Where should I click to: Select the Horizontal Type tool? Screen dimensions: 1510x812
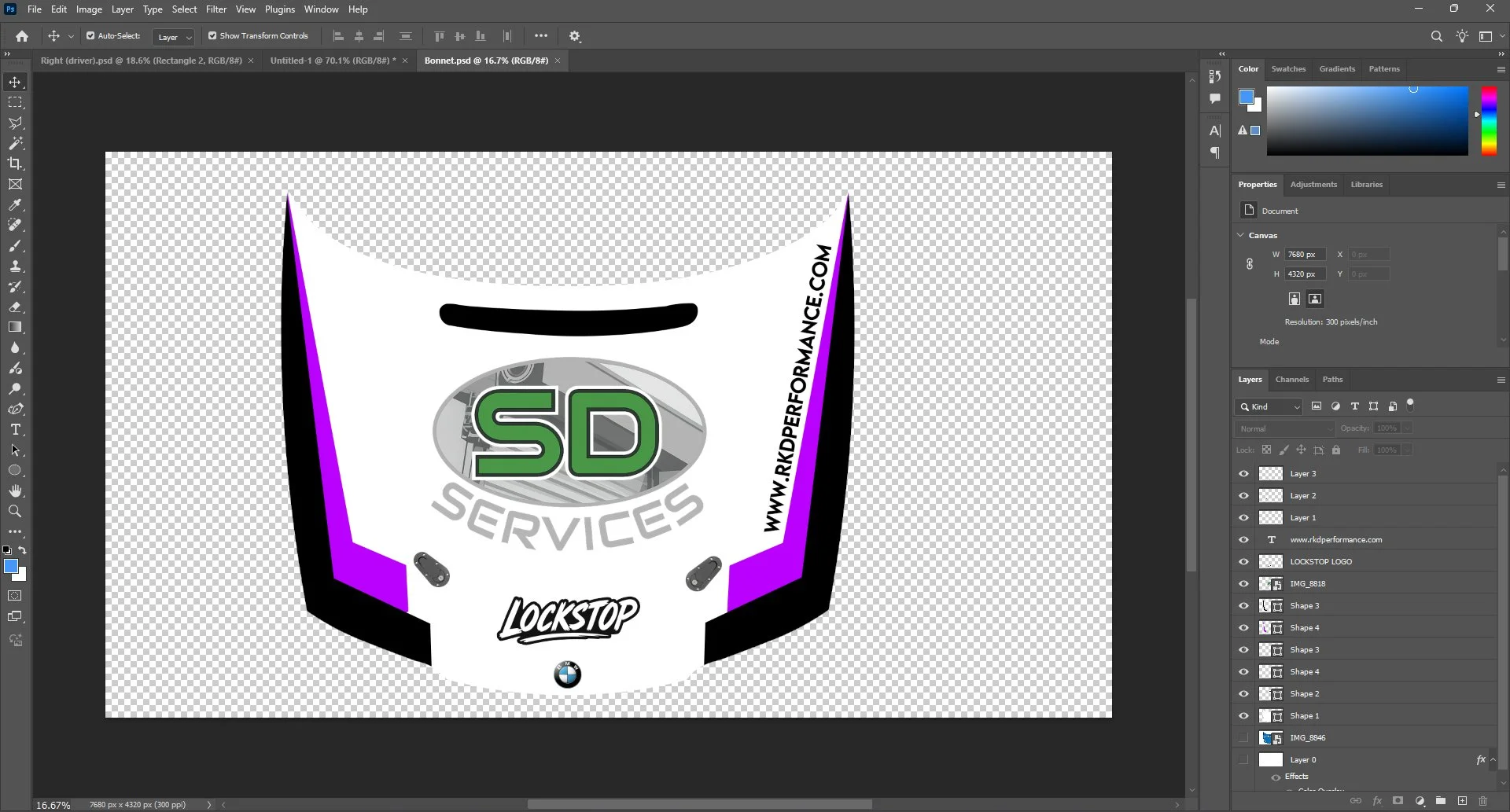coord(15,430)
